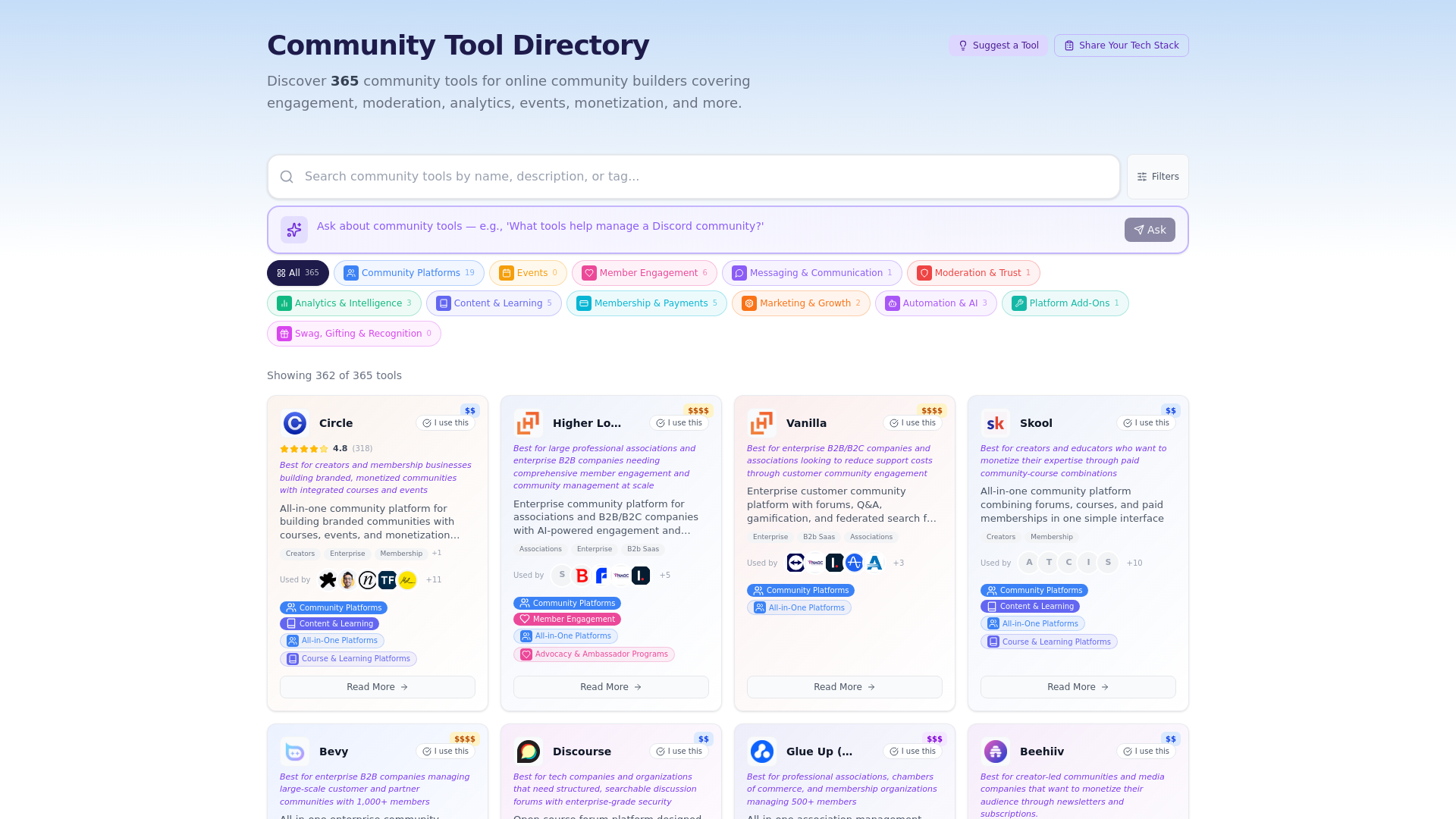
Task: Filter by Platform Add-Ons category
Action: coord(1065,303)
